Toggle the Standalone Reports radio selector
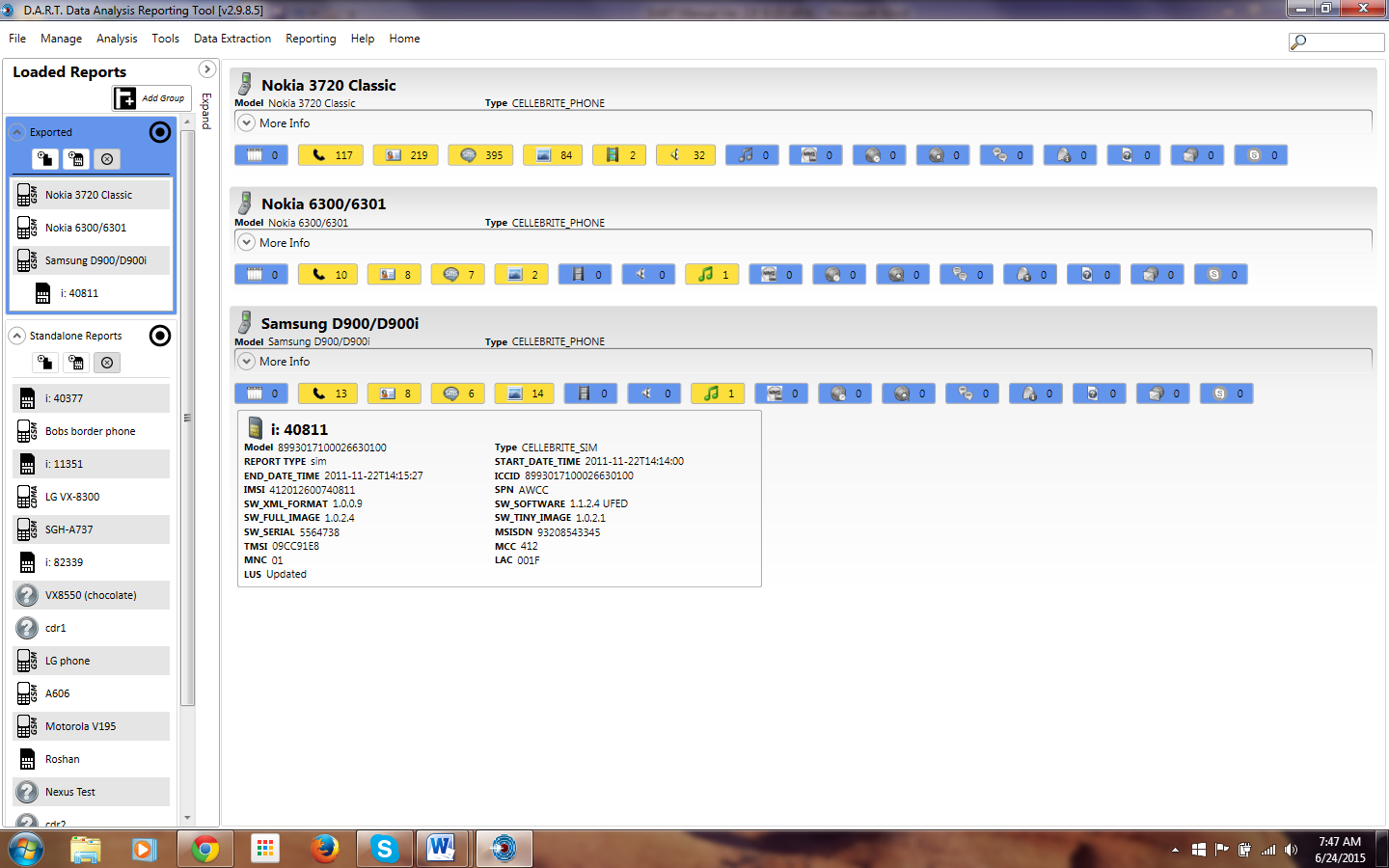Viewport: 1389px width, 868px height. tap(160, 336)
